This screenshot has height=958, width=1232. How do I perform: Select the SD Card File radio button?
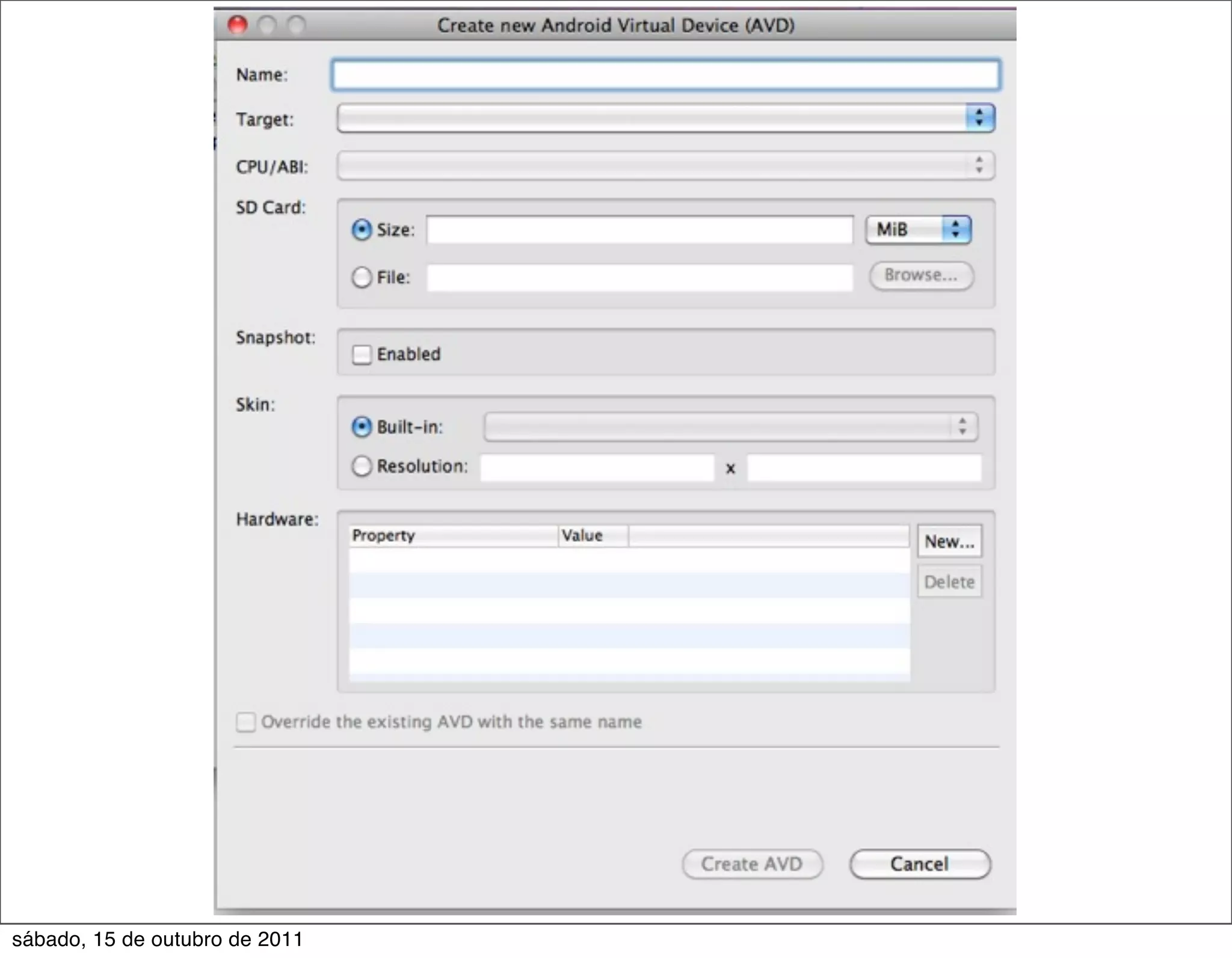point(362,277)
